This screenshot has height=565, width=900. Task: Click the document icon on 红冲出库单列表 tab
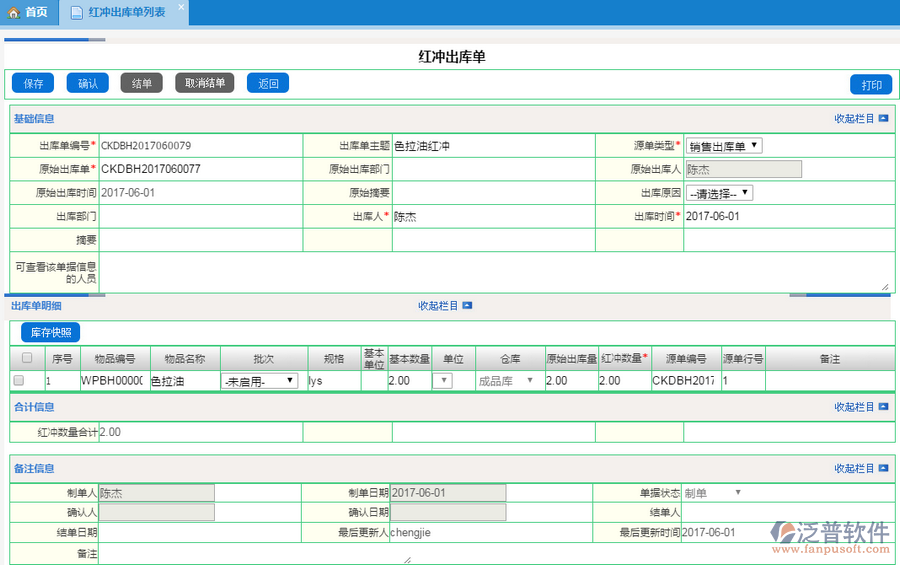pyautogui.click(x=77, y=13)
